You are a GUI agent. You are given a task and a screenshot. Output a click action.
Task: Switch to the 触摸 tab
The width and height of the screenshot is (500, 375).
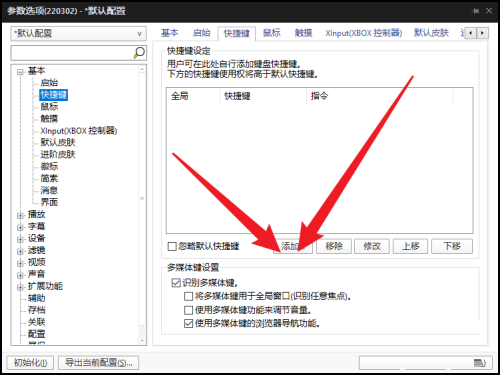[x=303, y=33]
